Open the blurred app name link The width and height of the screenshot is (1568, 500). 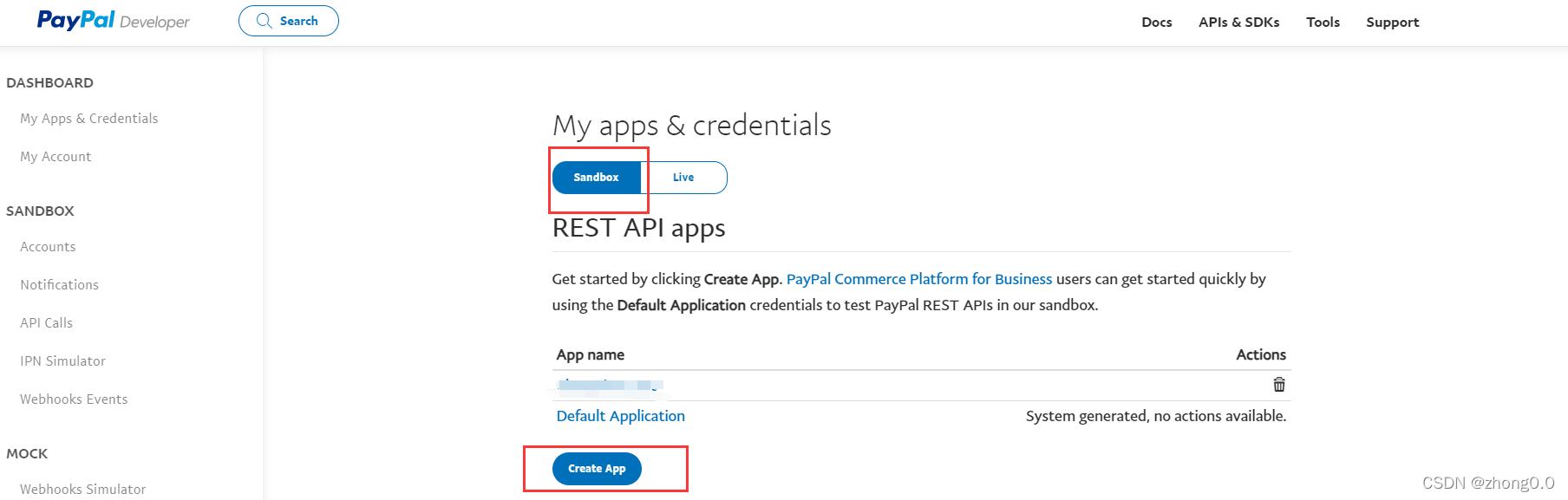(x=611, y=385)
